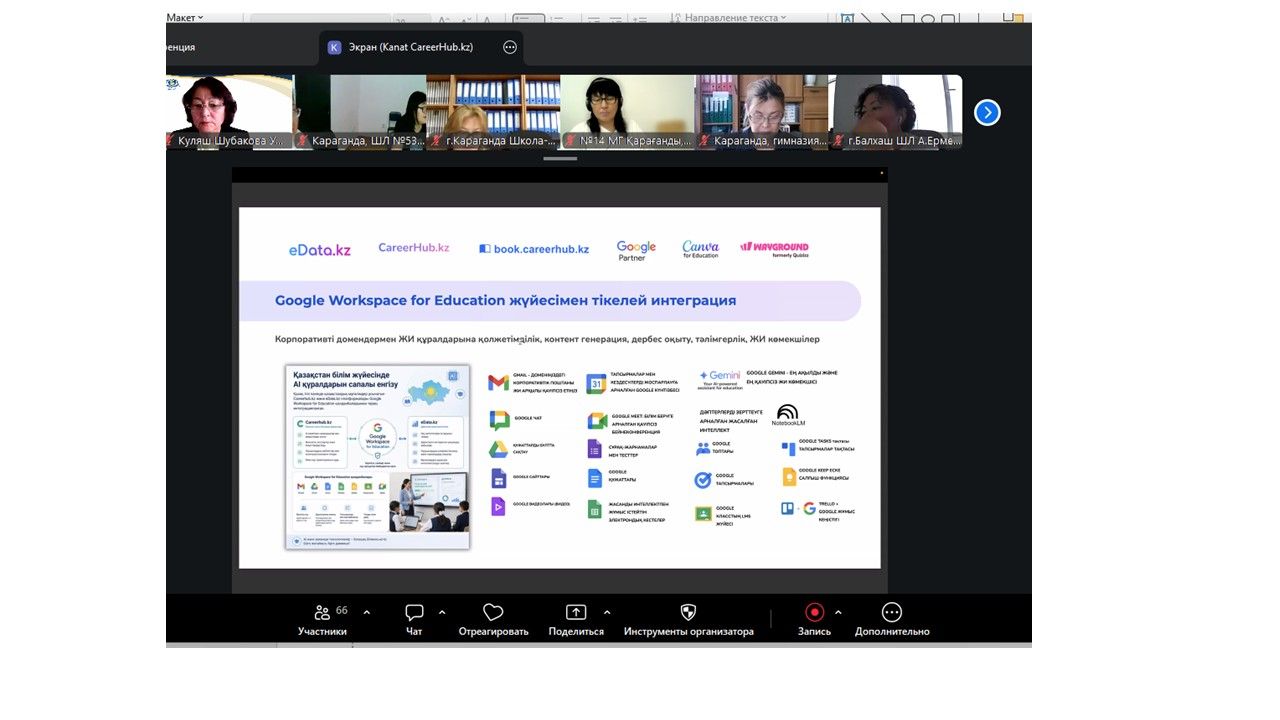Expand the participants options arrow
The width and height of the screenshot is (1280, 720).
366,612
